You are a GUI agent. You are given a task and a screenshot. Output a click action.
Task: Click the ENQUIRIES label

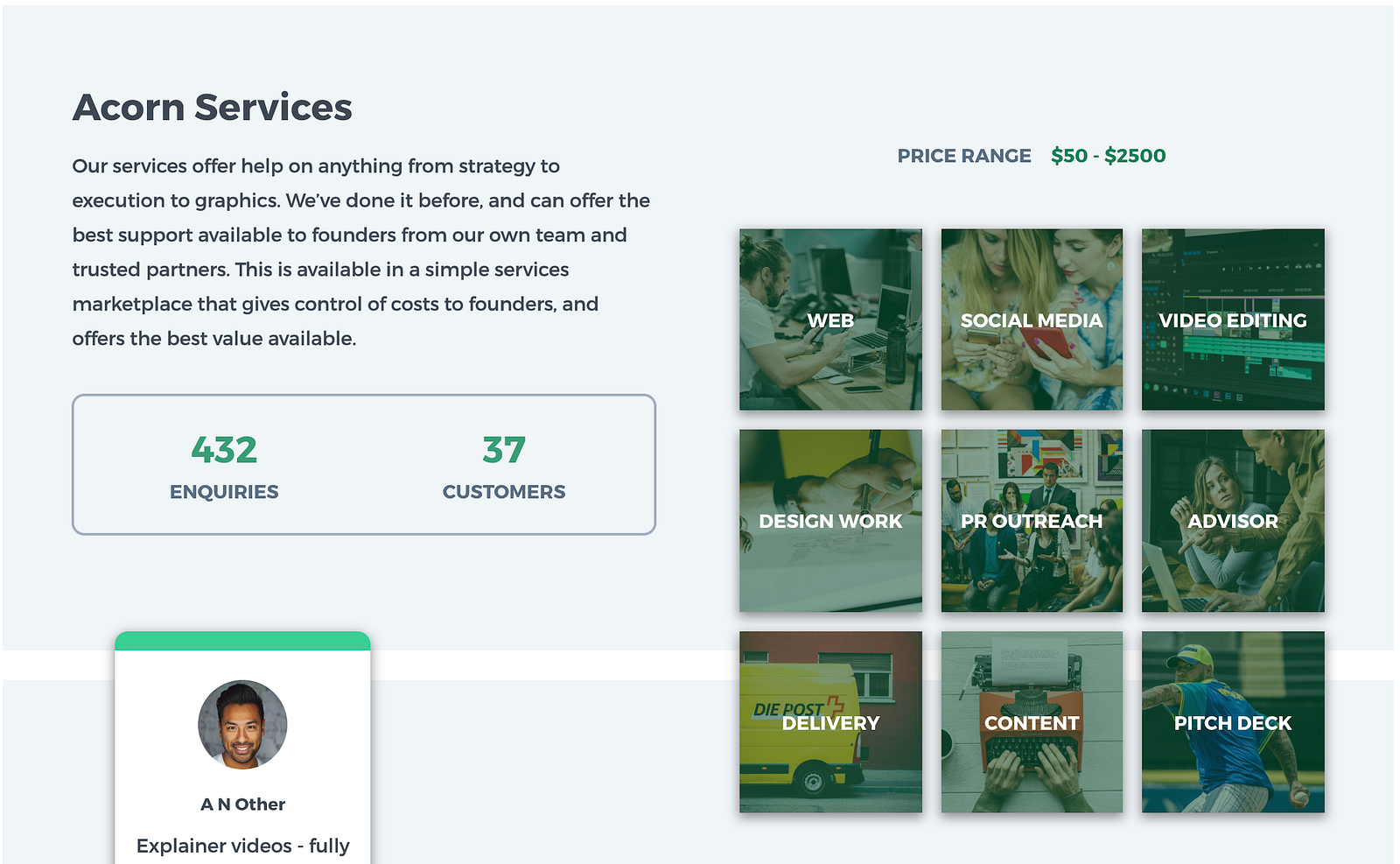click(224, 492)
